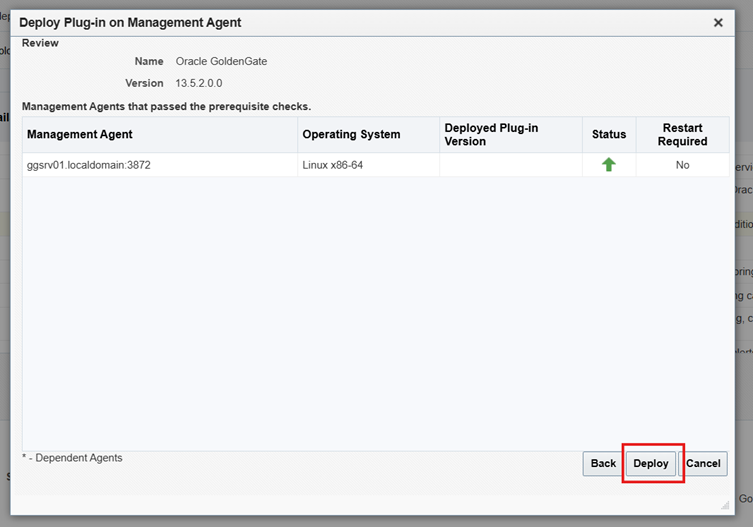The image size is (753, 527).
Task: Go to previous step with Back button
Action: tap(603, 463)
